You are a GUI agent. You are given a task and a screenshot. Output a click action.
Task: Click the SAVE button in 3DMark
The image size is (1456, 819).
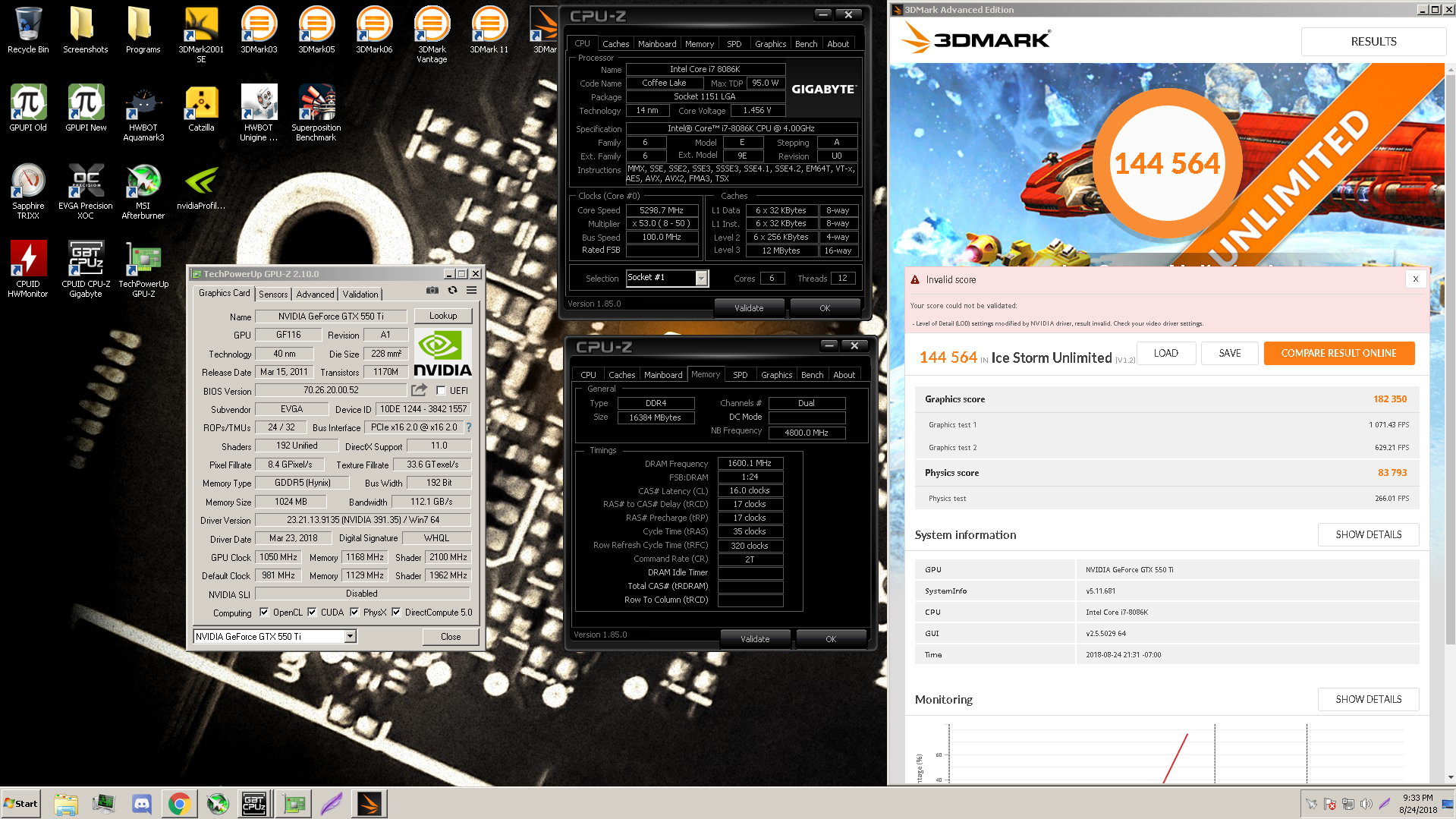1230,353
